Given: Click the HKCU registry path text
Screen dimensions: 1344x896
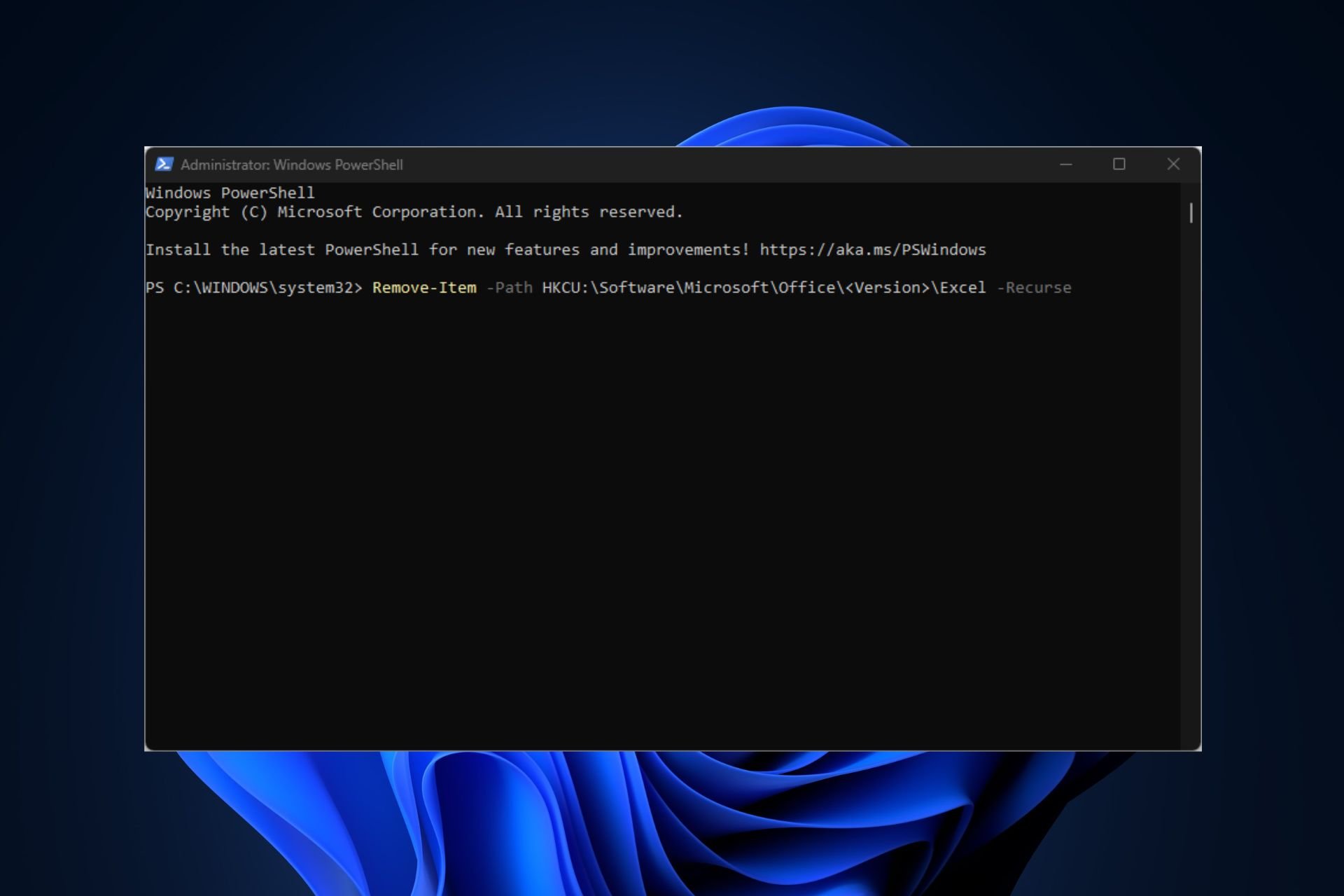Looking at the screenshot, I should tap(764, 288).
